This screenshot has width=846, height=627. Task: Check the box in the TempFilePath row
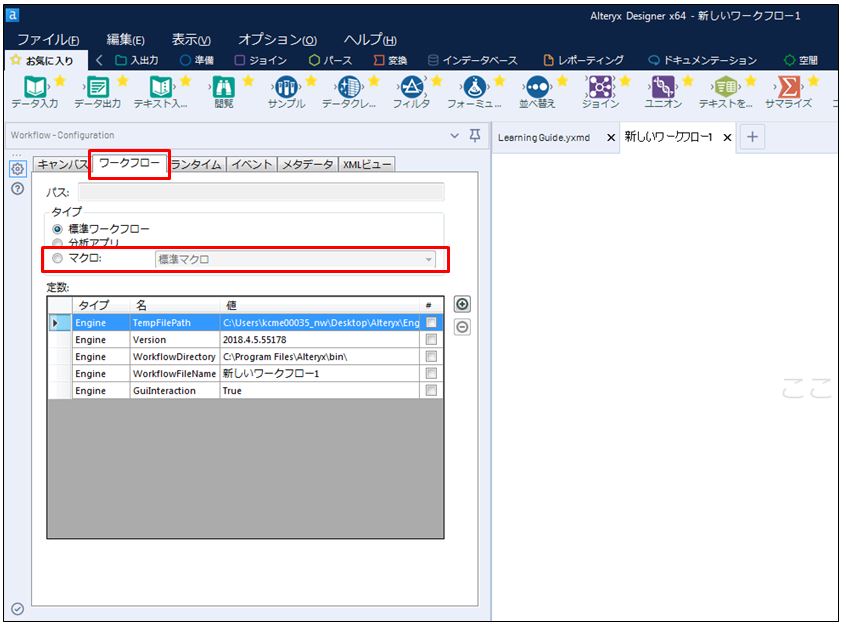point(431,323)
